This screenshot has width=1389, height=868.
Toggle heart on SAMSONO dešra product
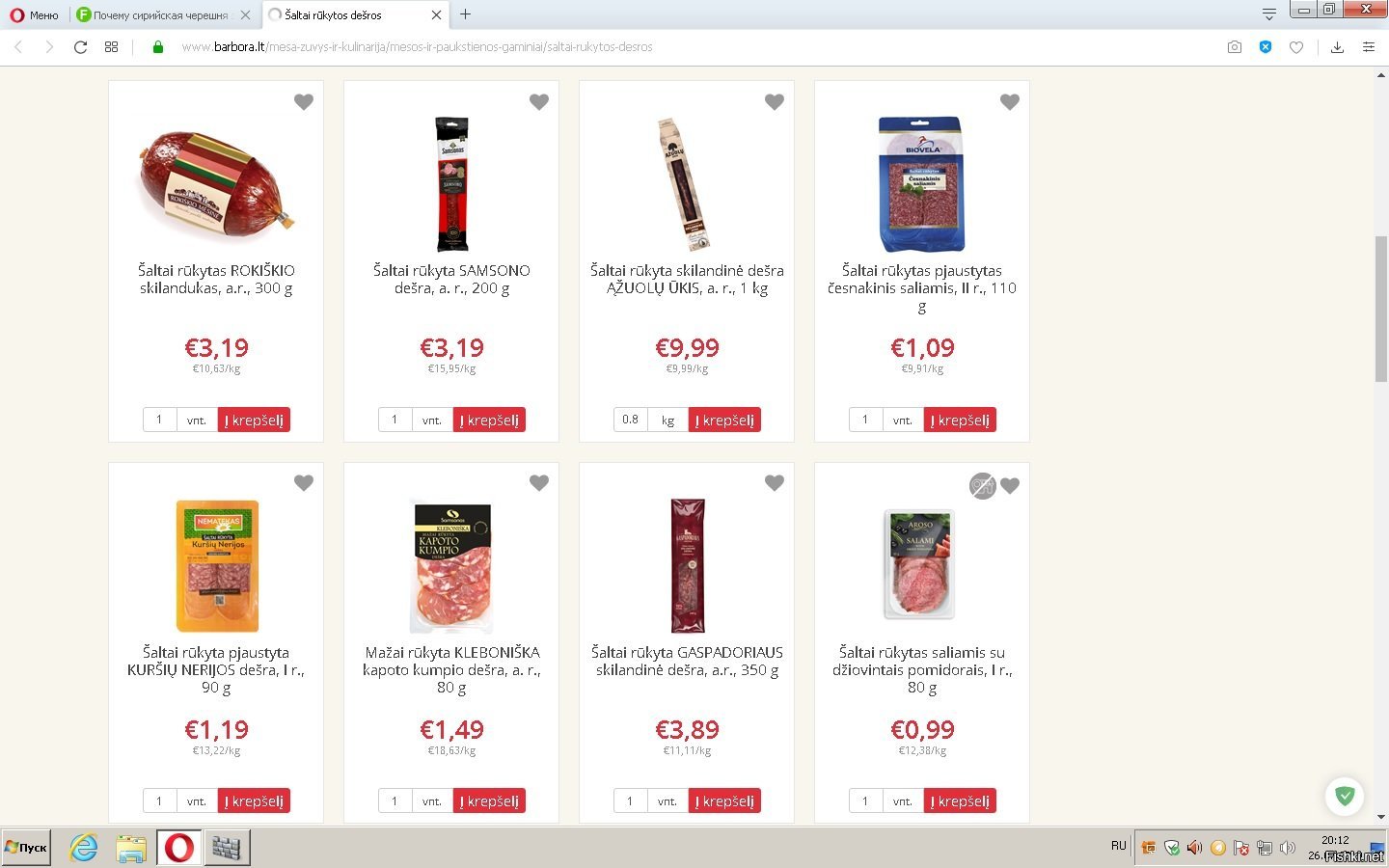coord(539,102)
